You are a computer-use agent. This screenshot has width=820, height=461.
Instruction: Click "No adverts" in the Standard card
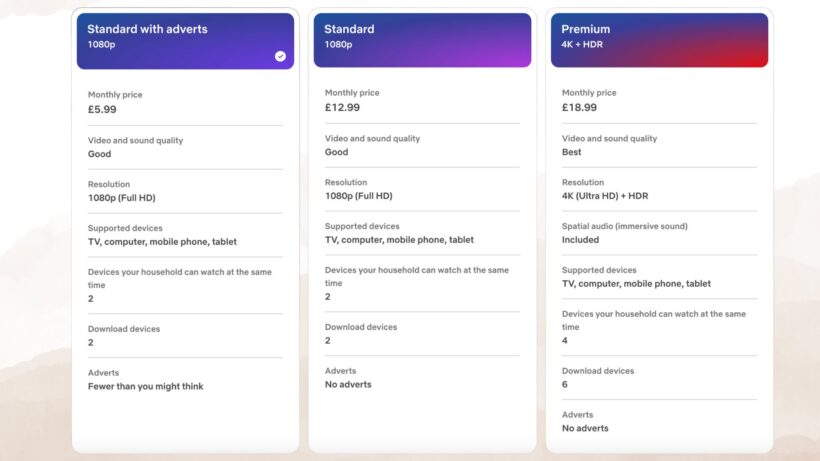(348, 384)
